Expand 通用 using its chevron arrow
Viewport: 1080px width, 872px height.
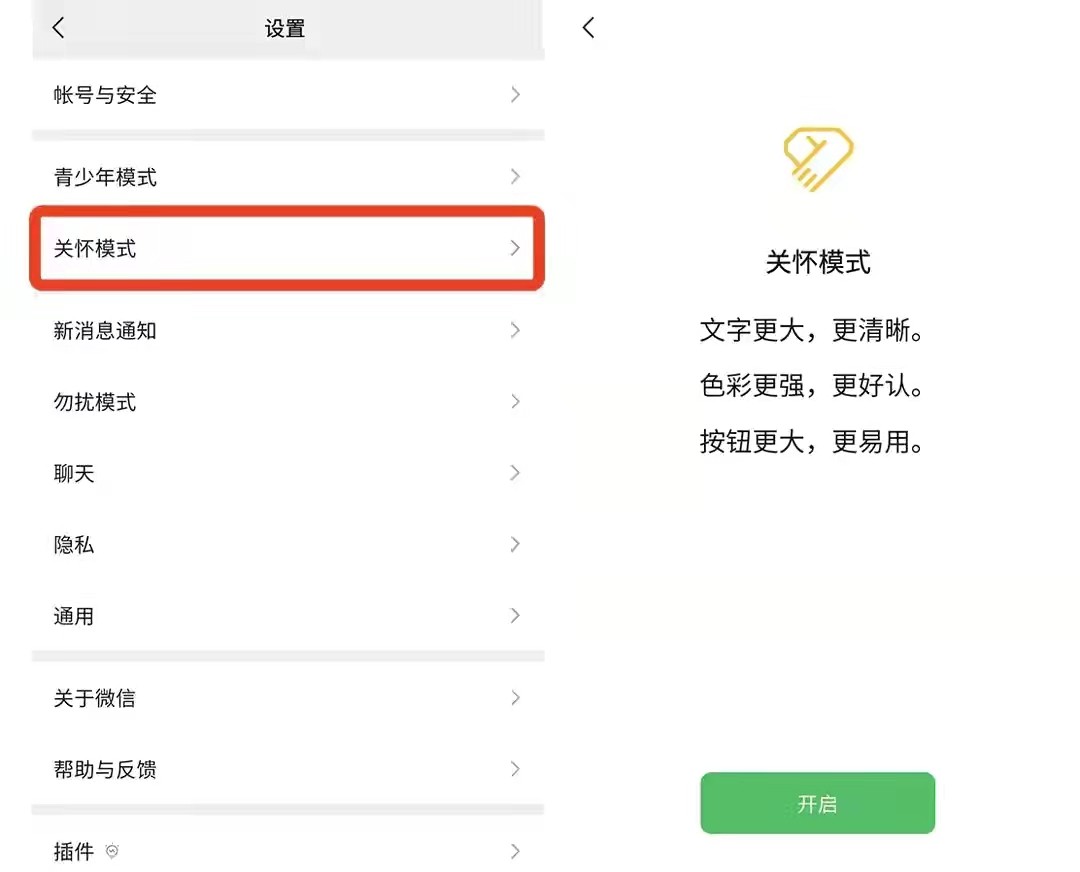click(515, 616)
